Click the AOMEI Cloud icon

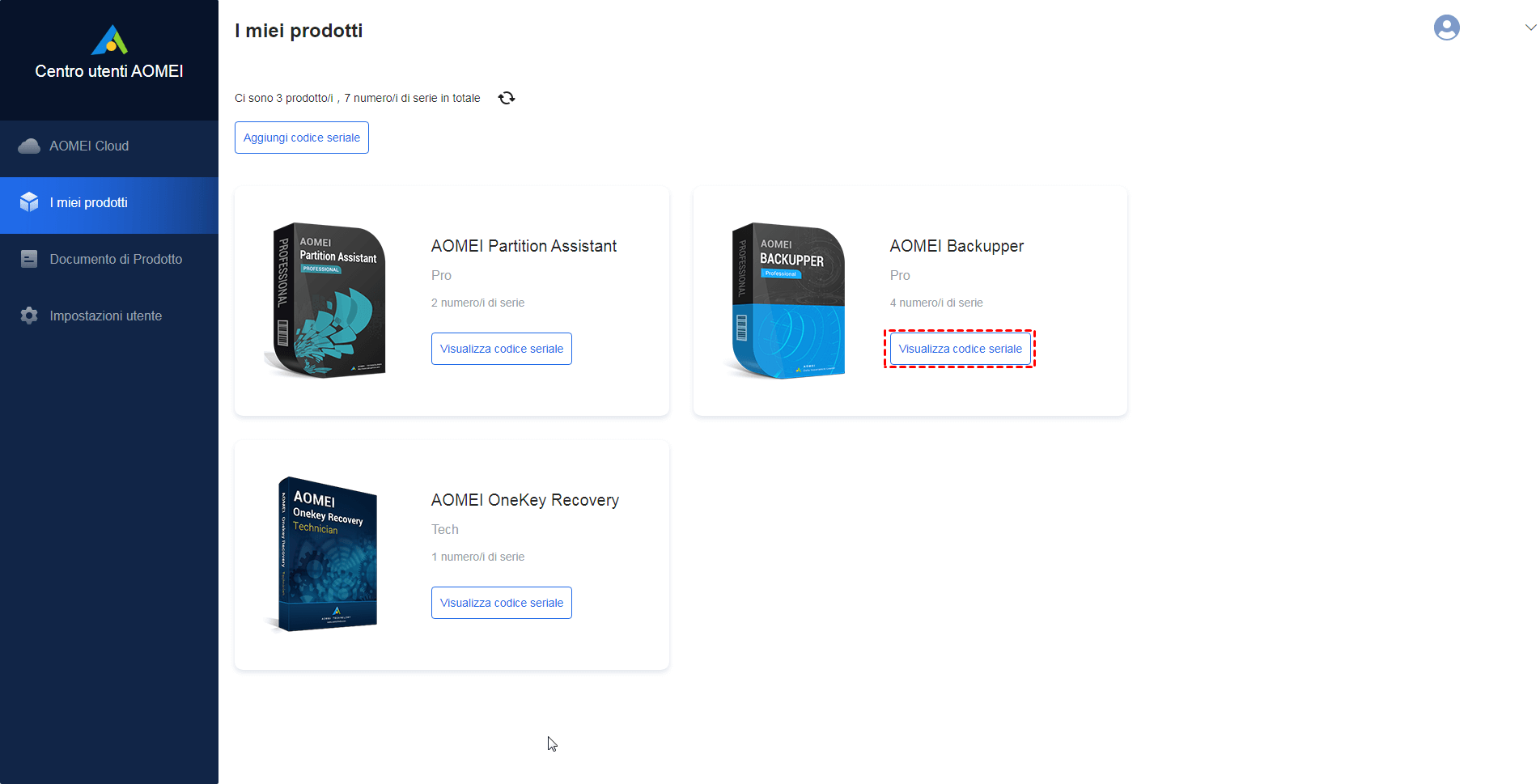point(29,146)
